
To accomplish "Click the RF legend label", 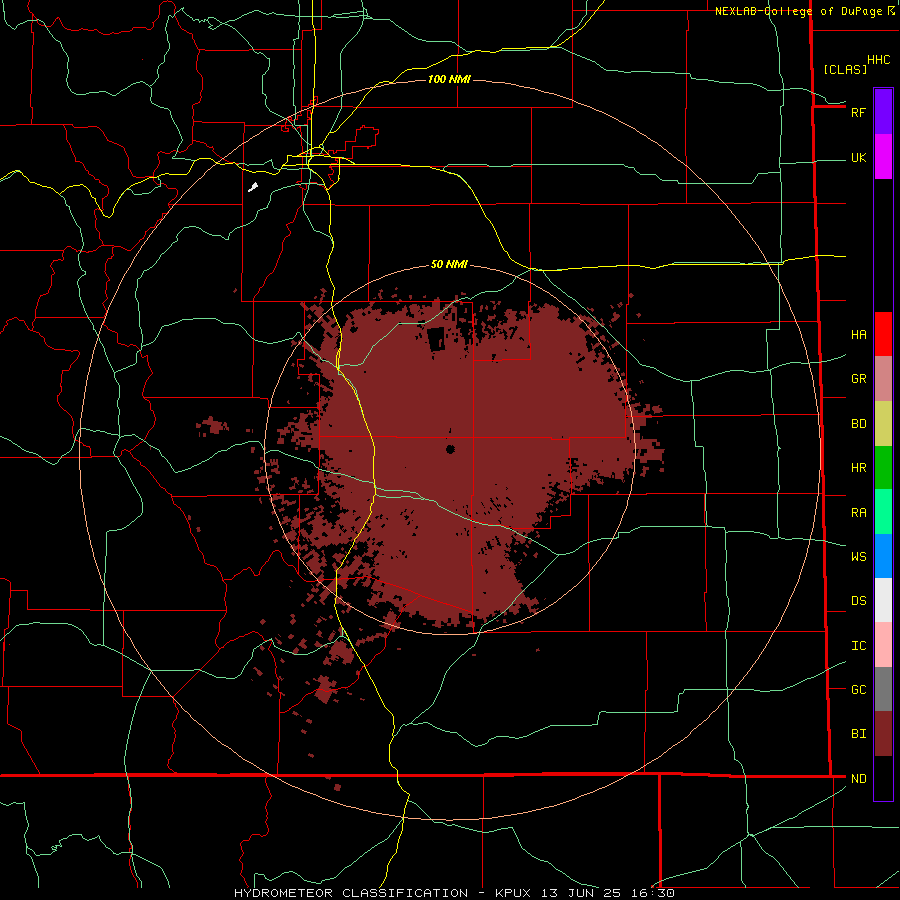I will pos(858,112).
